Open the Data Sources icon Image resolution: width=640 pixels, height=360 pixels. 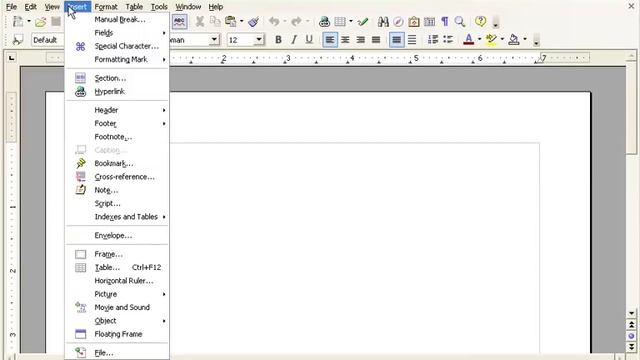tap(429, 22)
